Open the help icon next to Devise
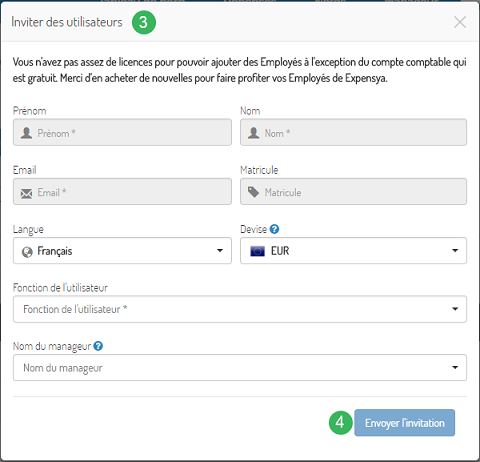 click(x=274, y=229)
